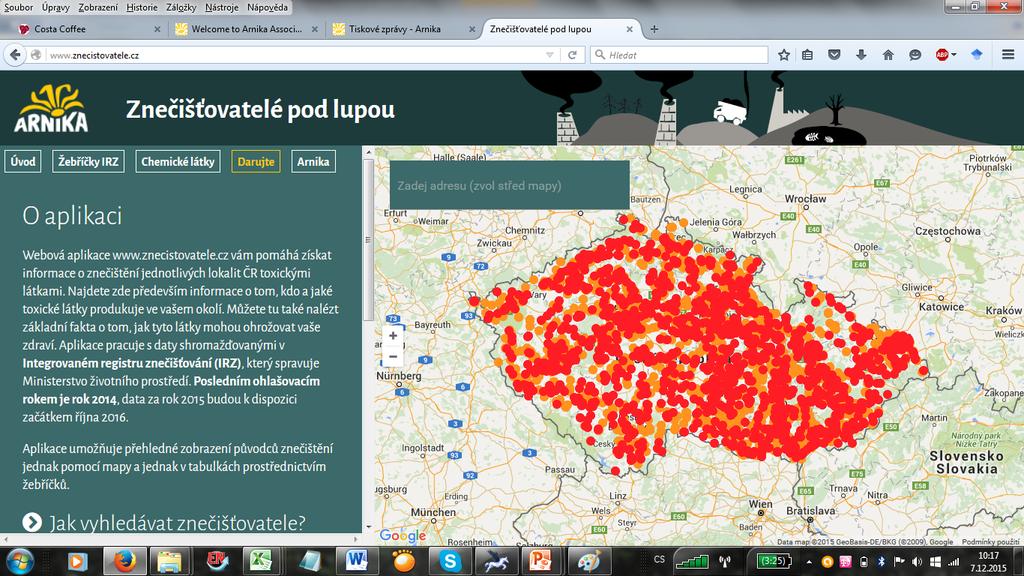The height and width of the screenshot is (576, 1024).
Task: Zoom in on the map with plus
Action: coord(392,336)
